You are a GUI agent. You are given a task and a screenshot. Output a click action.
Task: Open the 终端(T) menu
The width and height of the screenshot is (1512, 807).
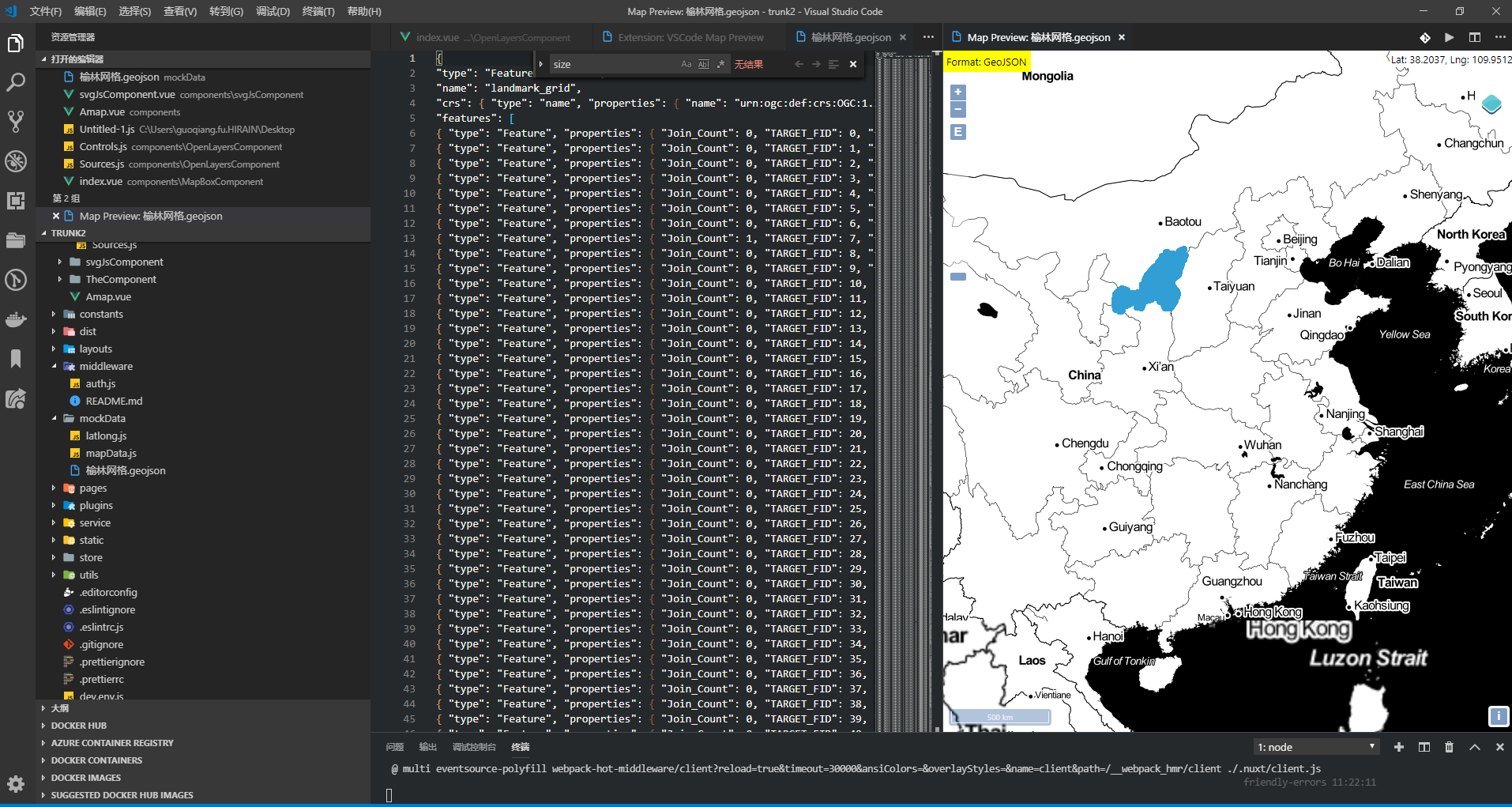(x=318, y=11)
